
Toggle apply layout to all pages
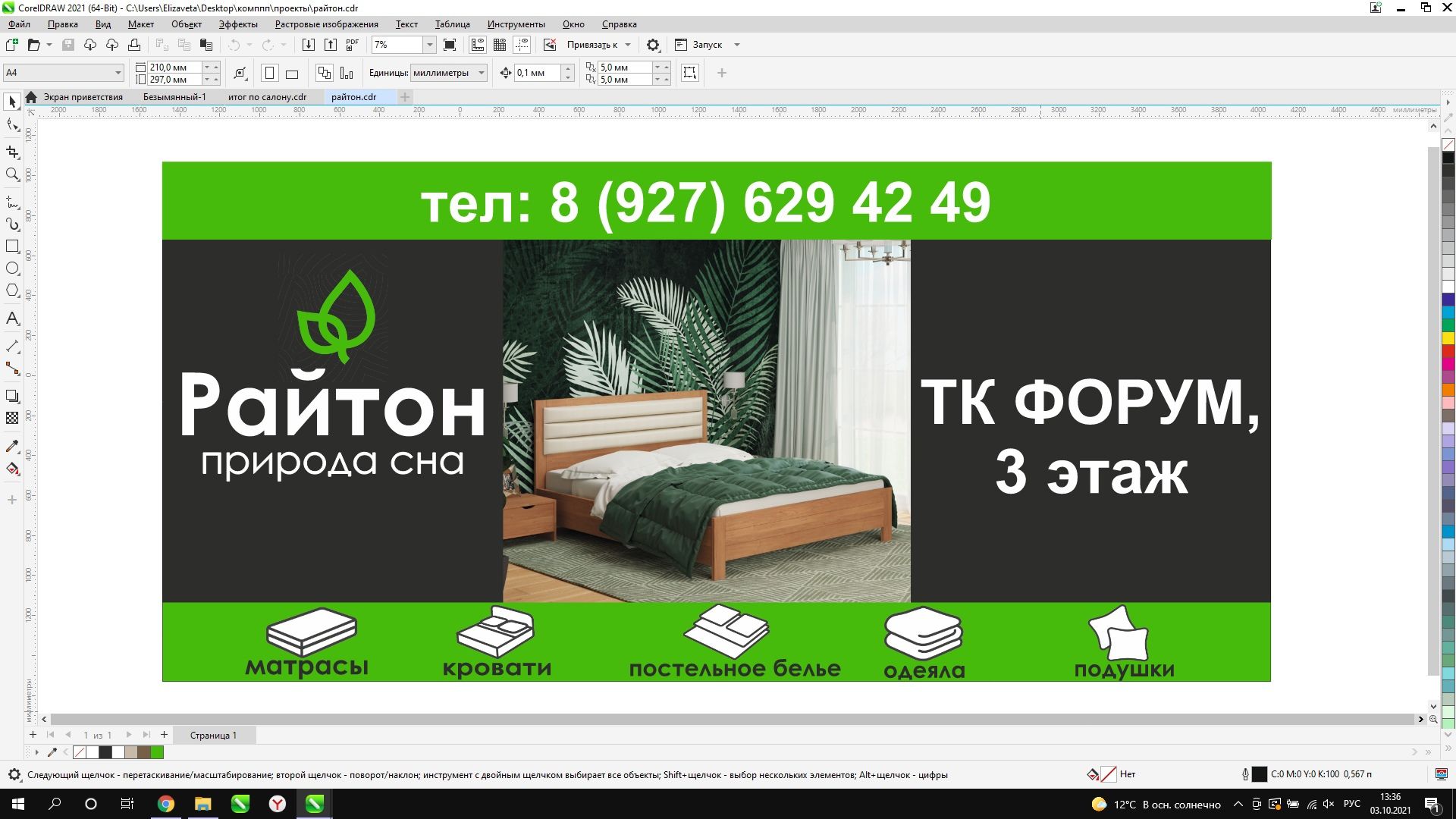click(325, 73)
